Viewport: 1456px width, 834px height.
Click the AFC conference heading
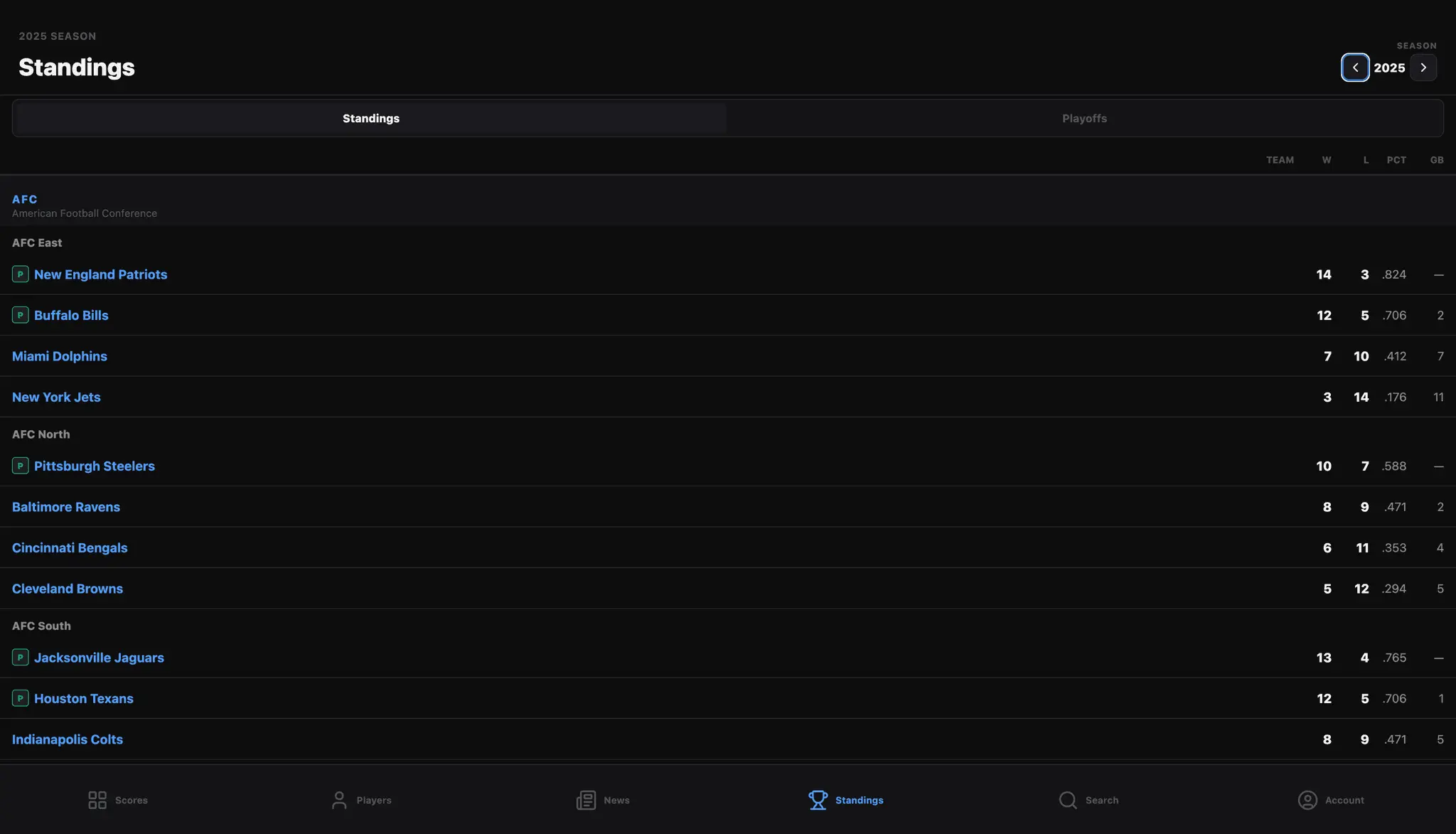click(x=25, y=199)
